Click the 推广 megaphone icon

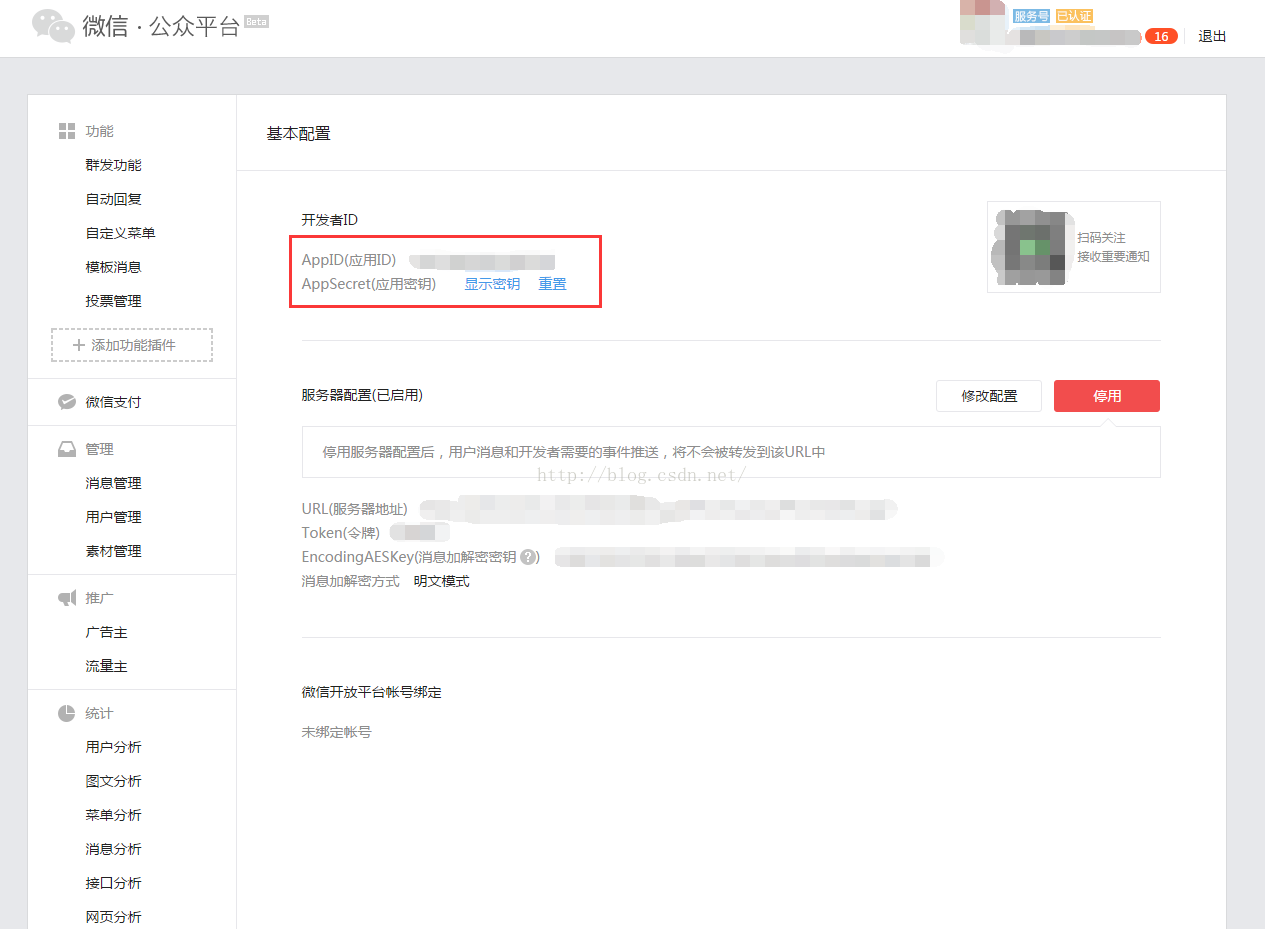pos(67,598)
